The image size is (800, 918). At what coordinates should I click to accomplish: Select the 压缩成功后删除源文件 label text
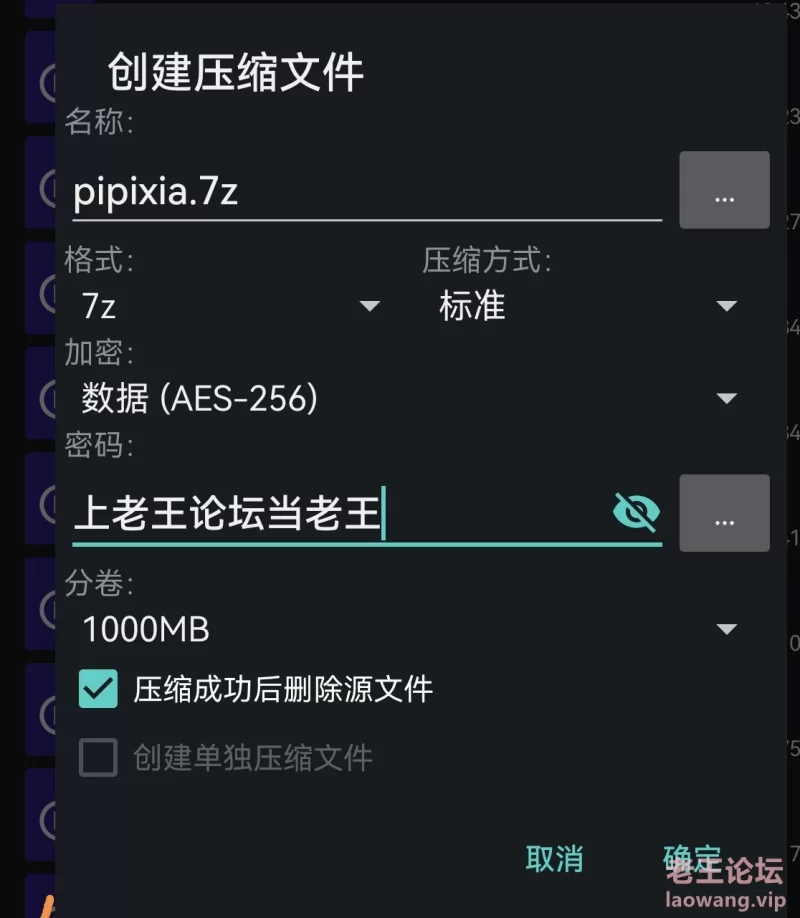283,689
